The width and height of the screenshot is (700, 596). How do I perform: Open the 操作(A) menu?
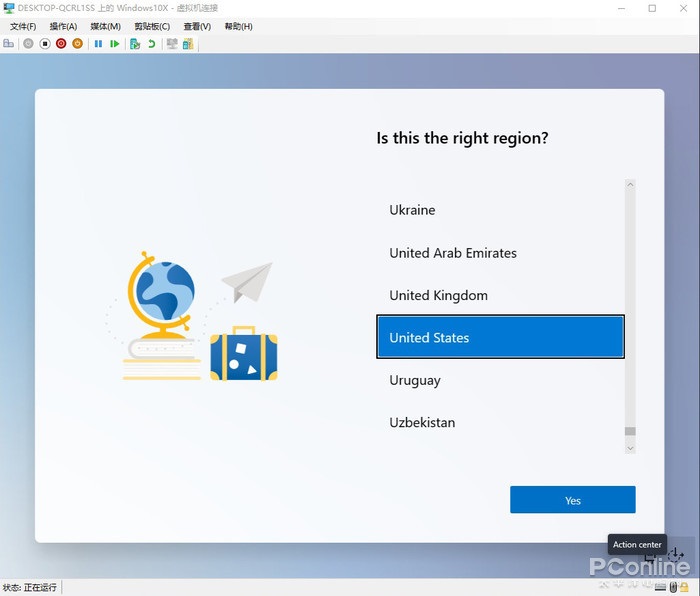point(63,27)
